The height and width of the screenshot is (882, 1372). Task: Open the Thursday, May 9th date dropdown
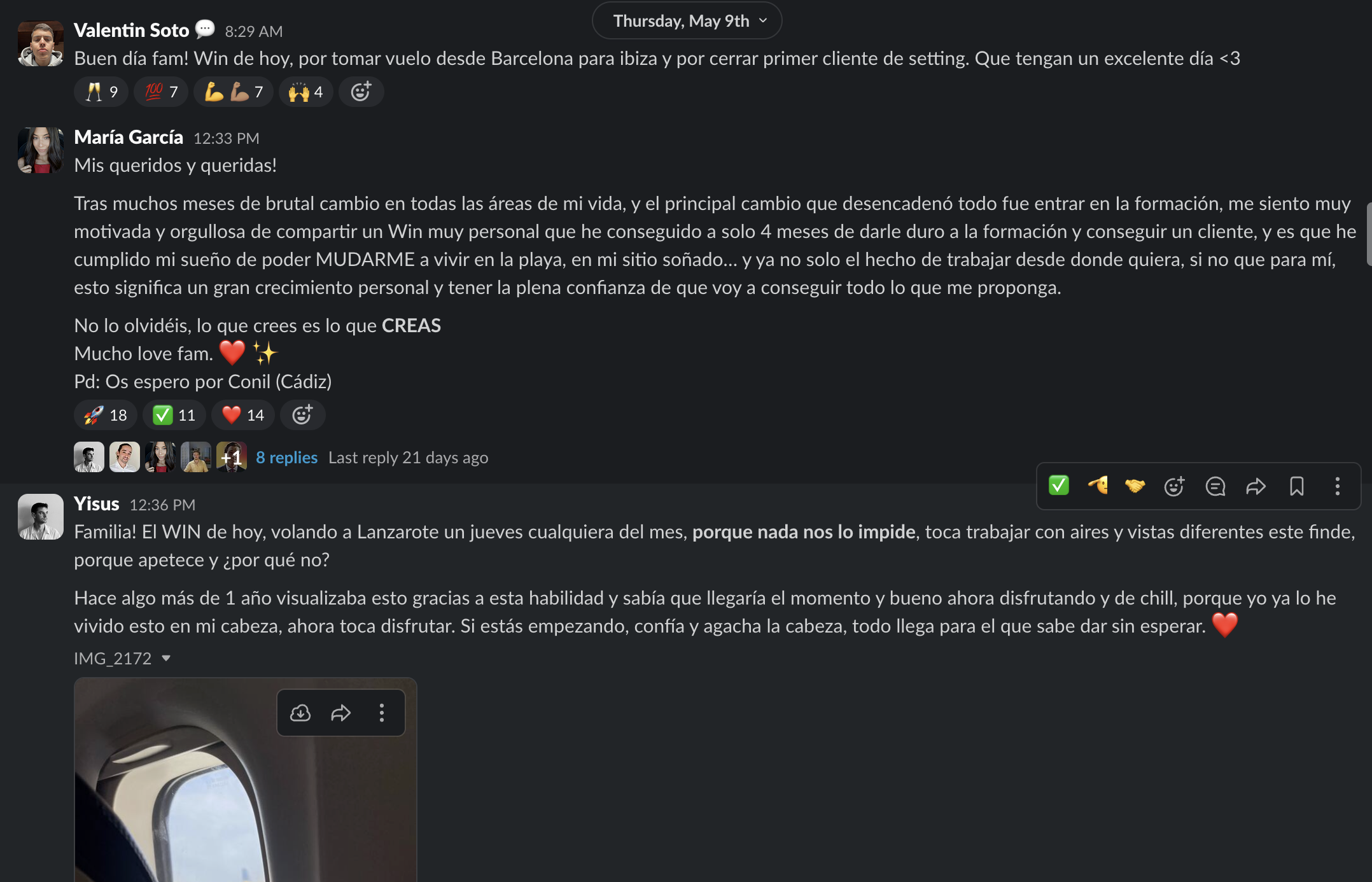click(x=687, y=21)
